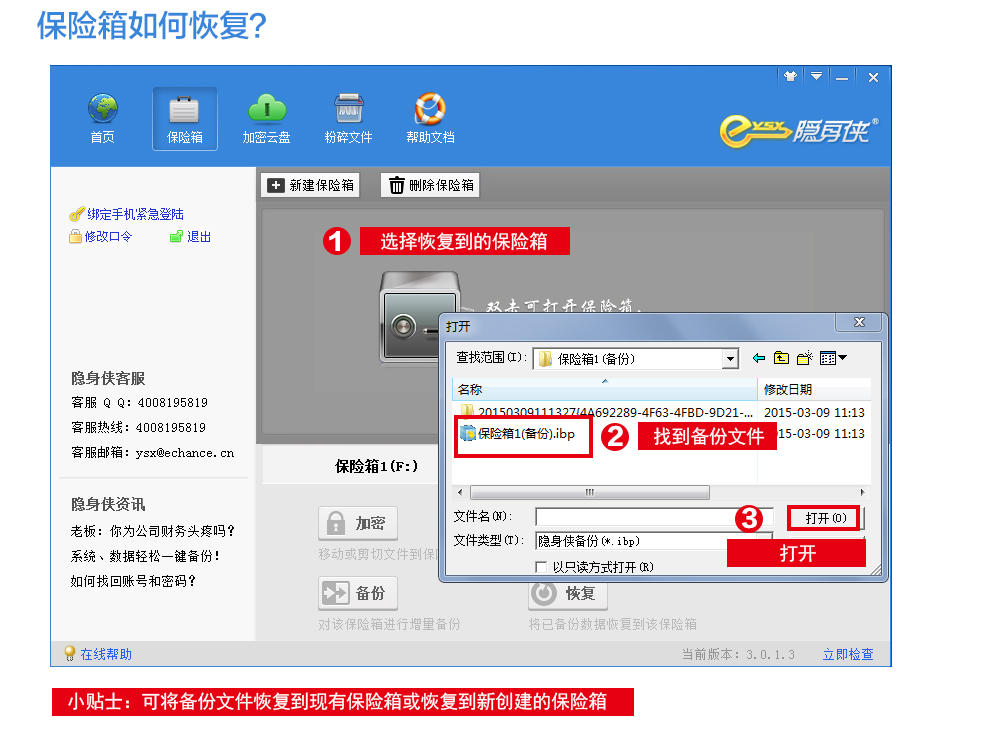
Task: Click the scroll right arrow of file list
Action: click(863, 492)
